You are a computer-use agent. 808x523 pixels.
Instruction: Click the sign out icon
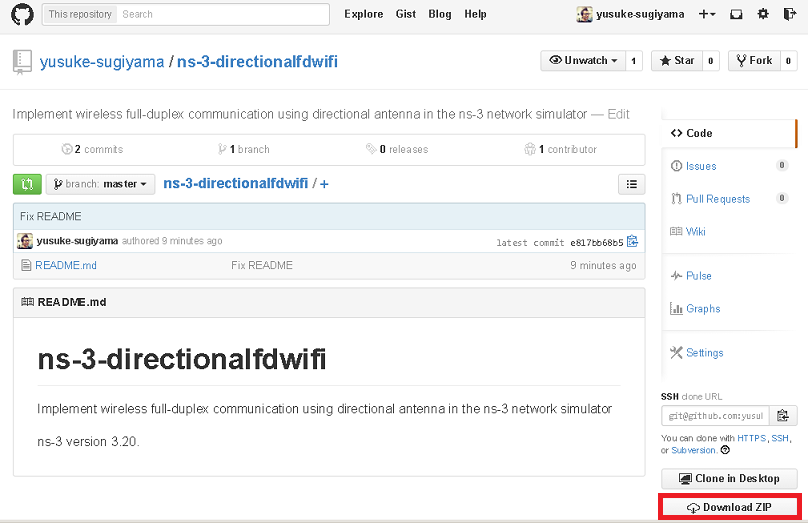[x=789, y=14]
